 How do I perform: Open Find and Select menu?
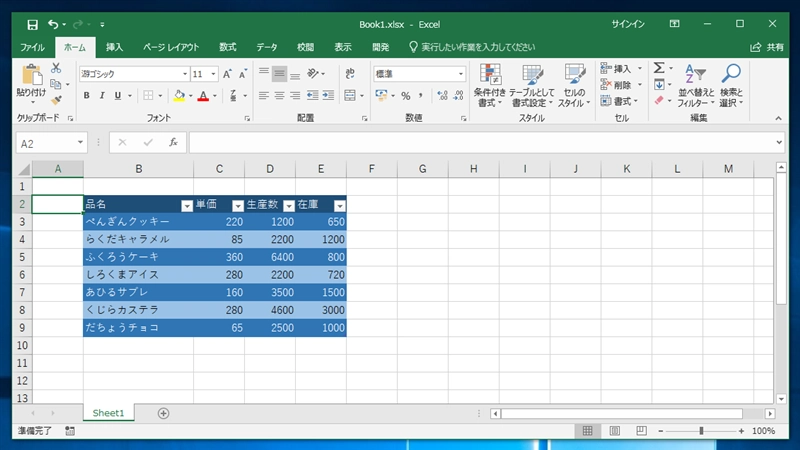(731, 85)
